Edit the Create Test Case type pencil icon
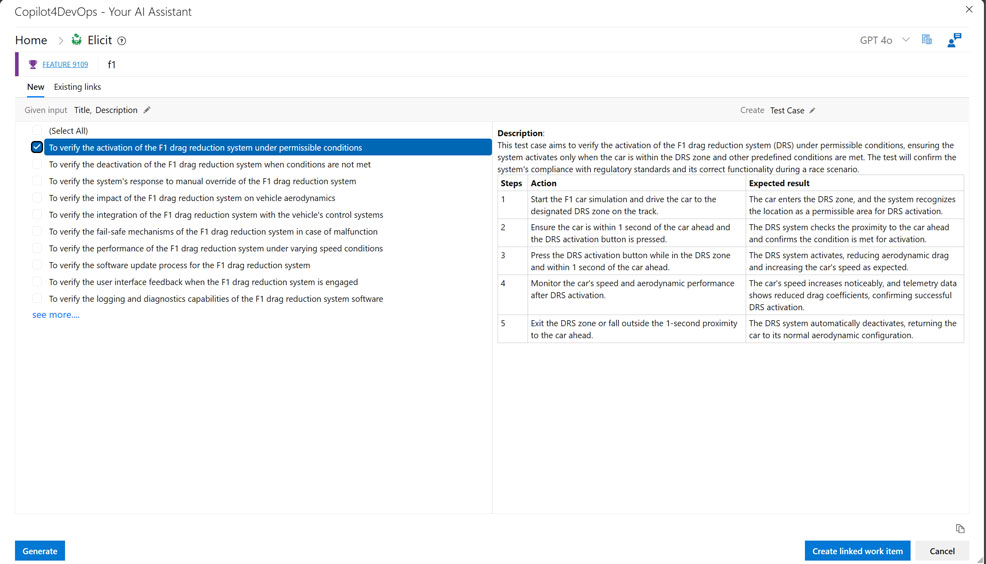The height and width of the screenshot is (564, 986). [x=812, y=111]
